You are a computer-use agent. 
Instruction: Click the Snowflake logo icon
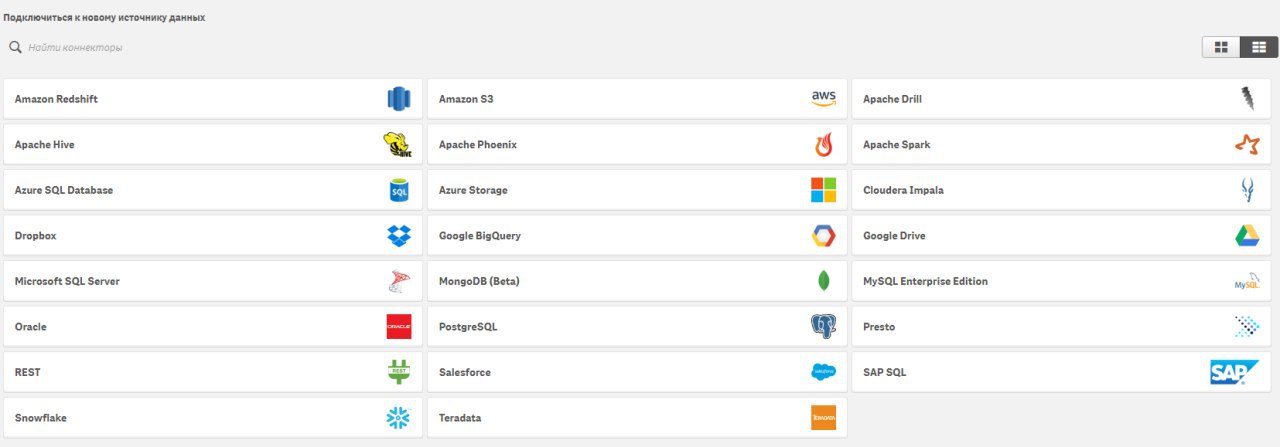click(x=399, y=418)
